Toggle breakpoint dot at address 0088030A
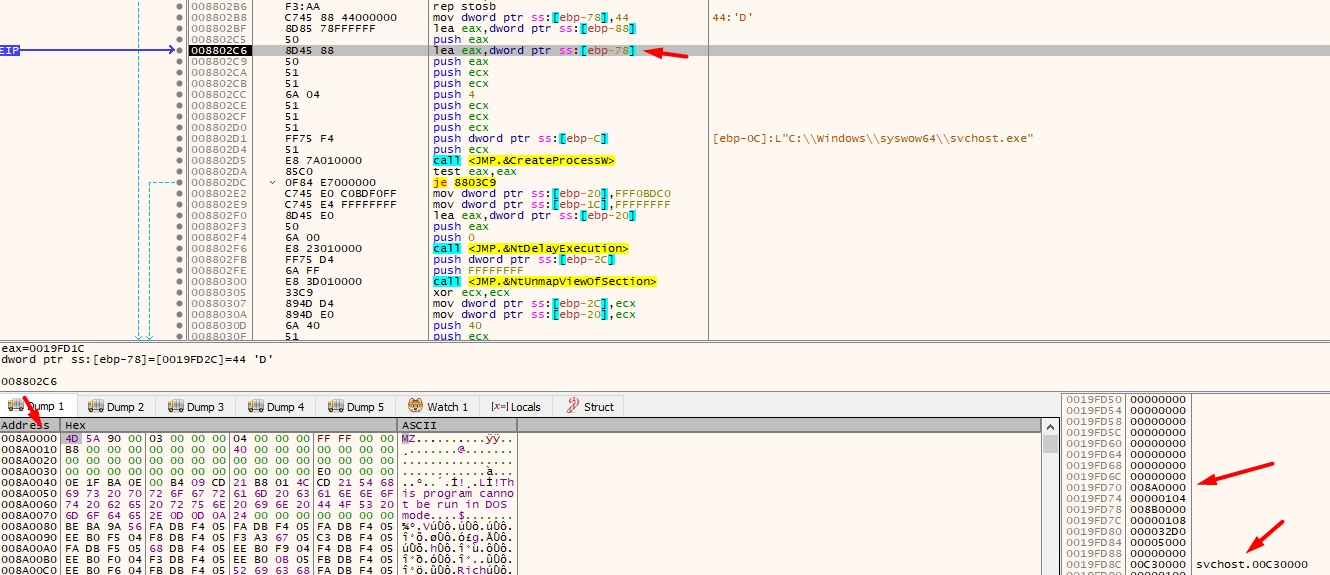The height and width of the screenshot is (575, 1330). (x=180, y=314)
